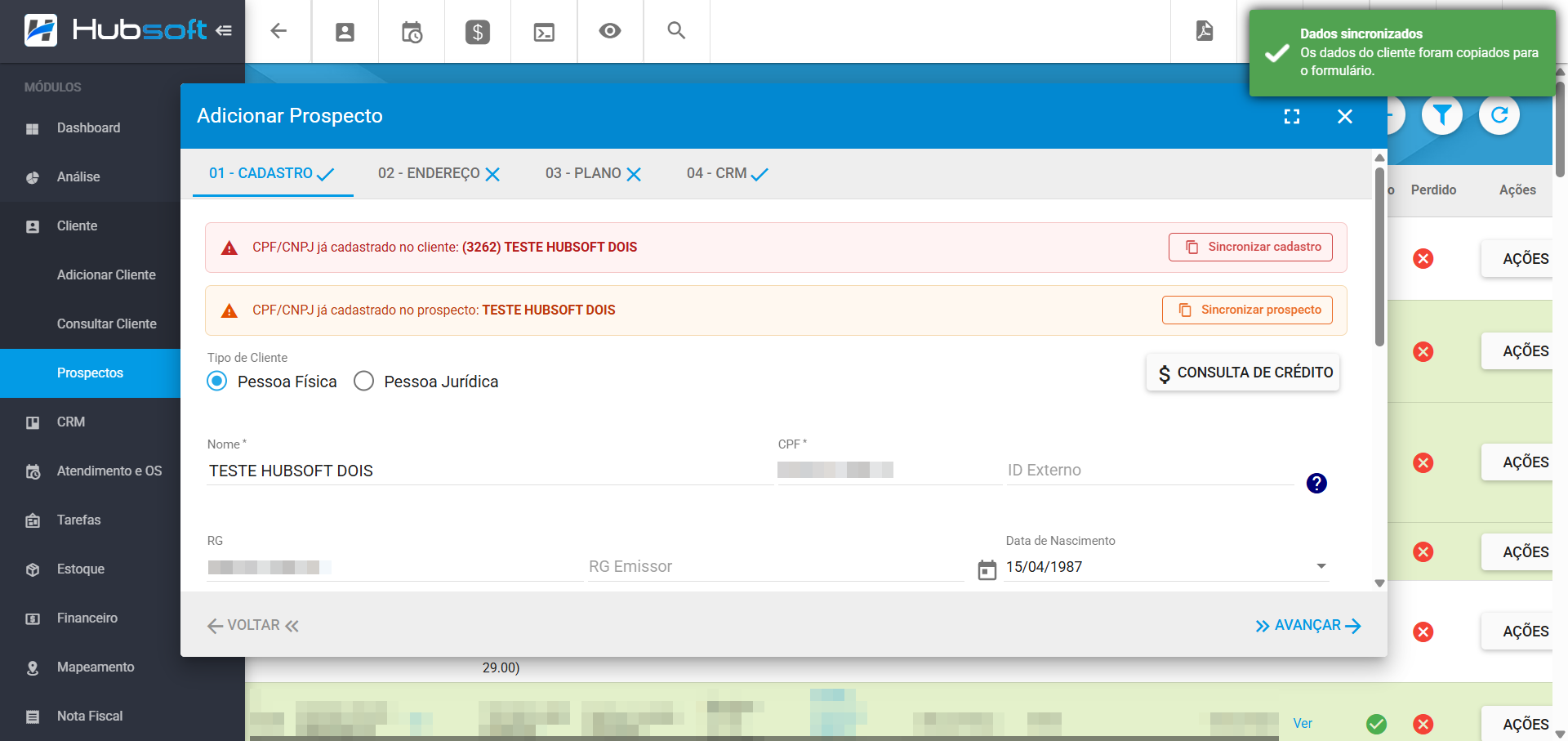Click the Mapeamento pin icon
The height and width of the screenshot is (741, 1568).
point(33,667)
